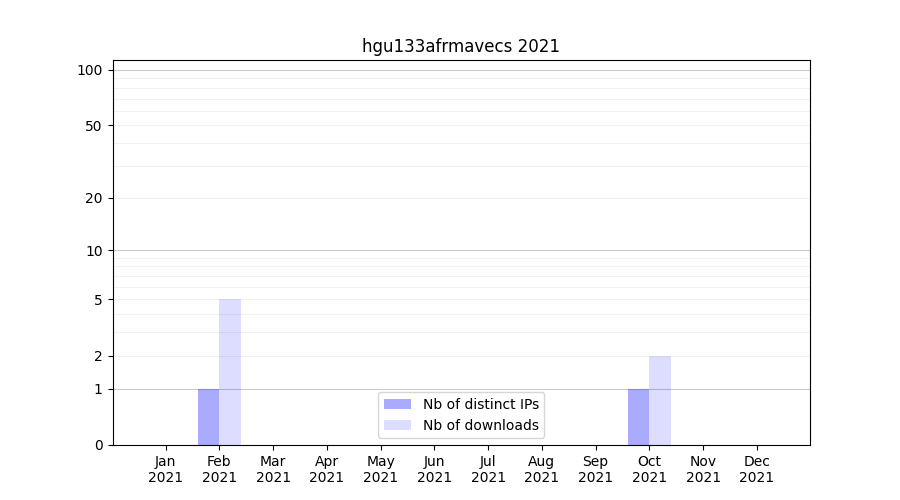Click the Mar 2021 x-axis label
900x500 pixels.
(x=273, y=469)
